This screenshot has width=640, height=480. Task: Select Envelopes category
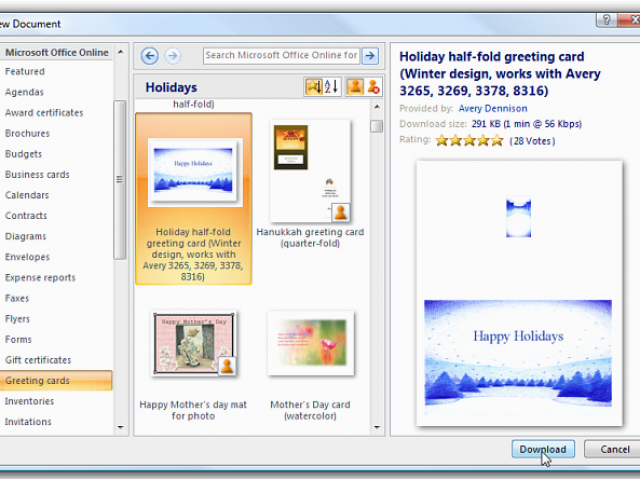tap(27, 257)
